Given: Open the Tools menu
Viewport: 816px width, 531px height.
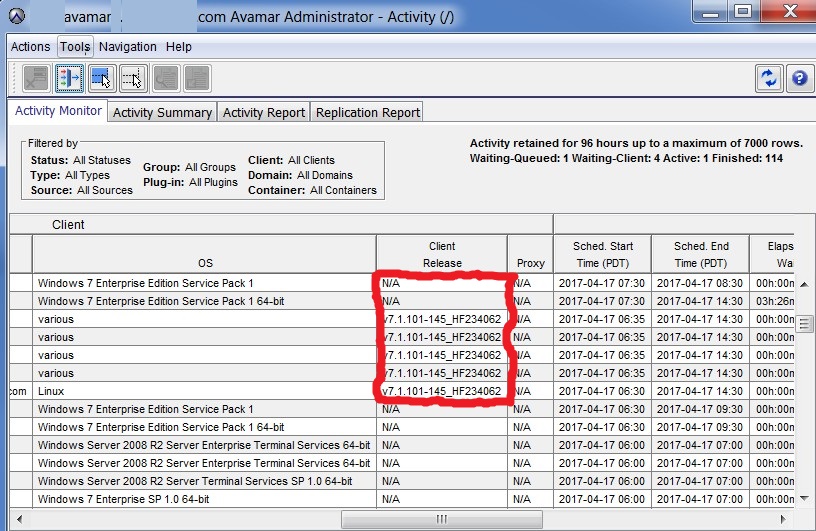Looking at the screenshot, I should [75, 47].
